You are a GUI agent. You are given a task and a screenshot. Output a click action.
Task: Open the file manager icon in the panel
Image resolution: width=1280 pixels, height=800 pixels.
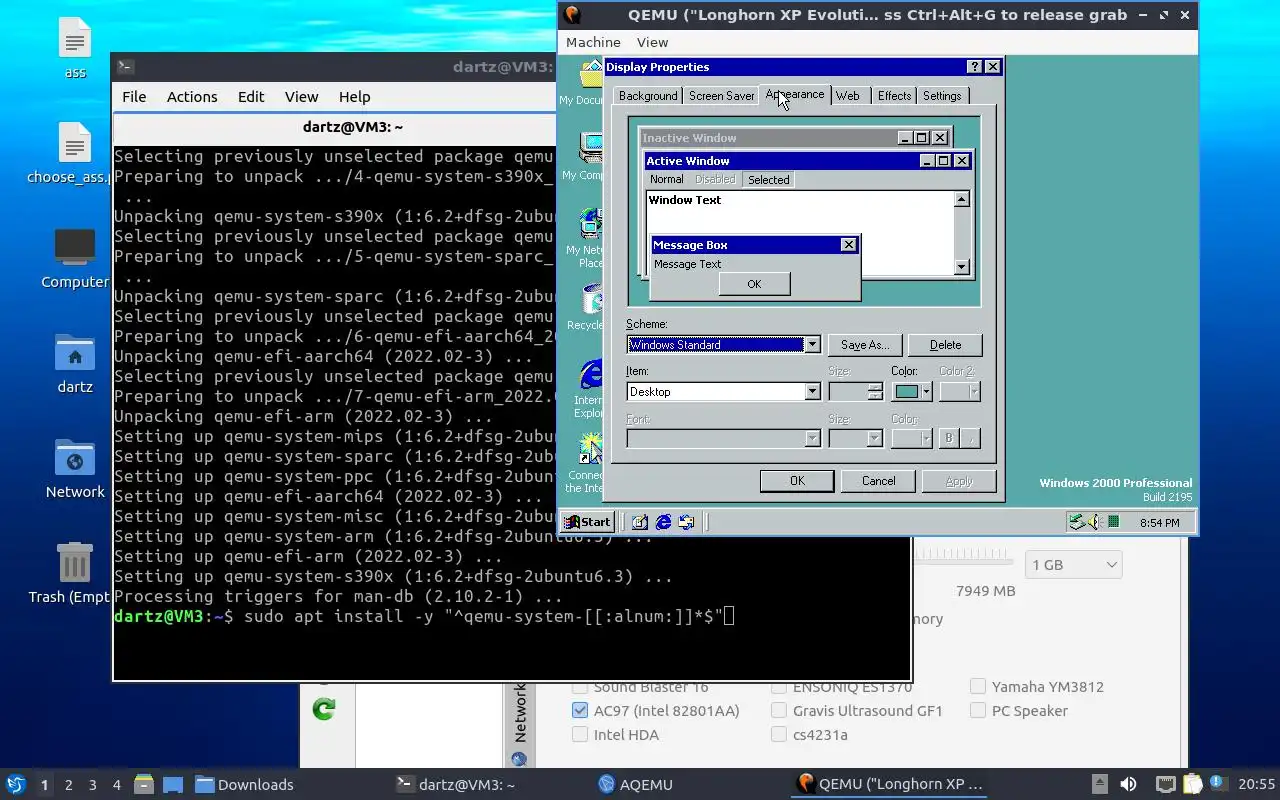click(143, 784)
